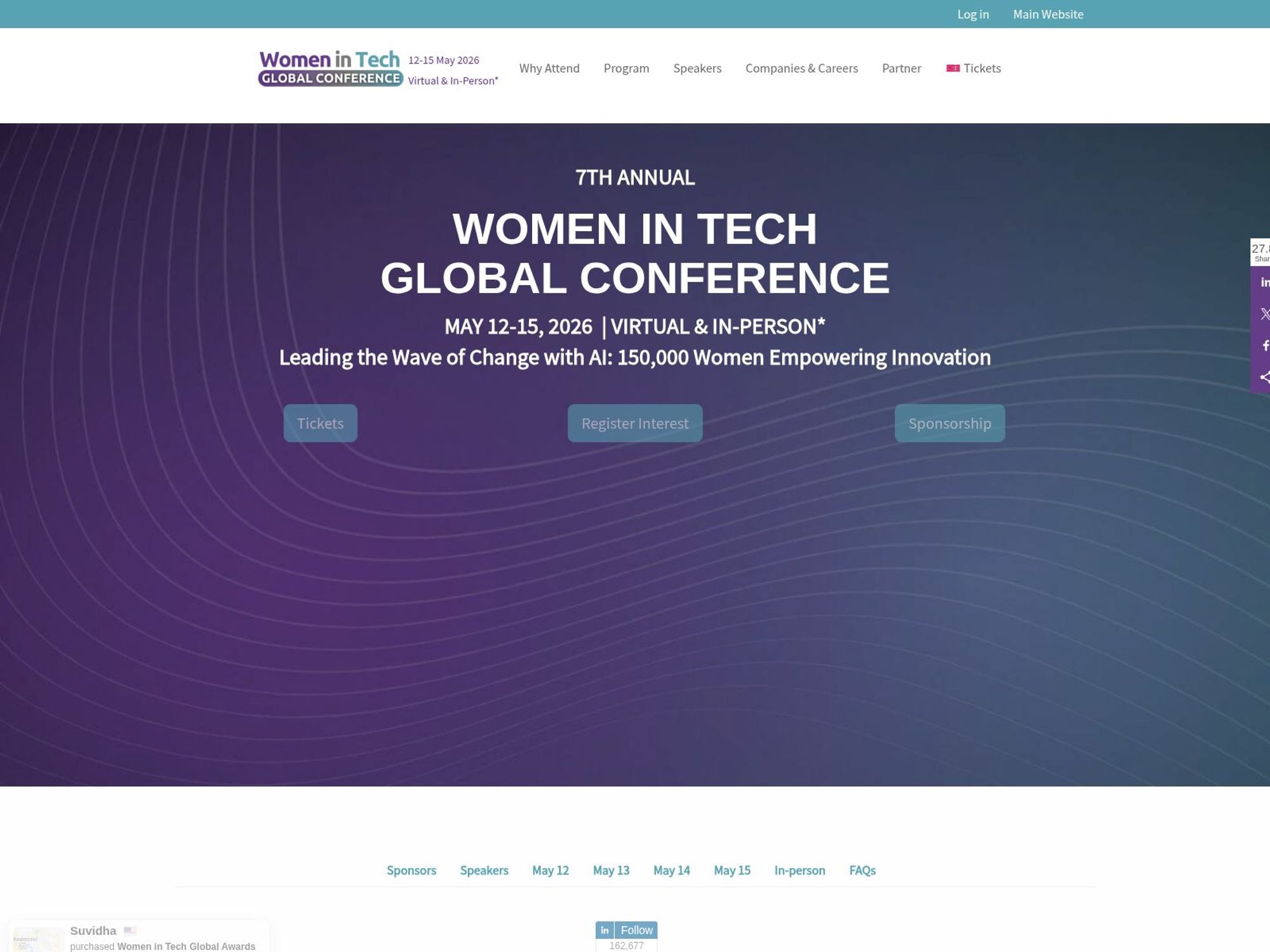
Task: Click the 162,677 follower count
Action: point(626,946)
